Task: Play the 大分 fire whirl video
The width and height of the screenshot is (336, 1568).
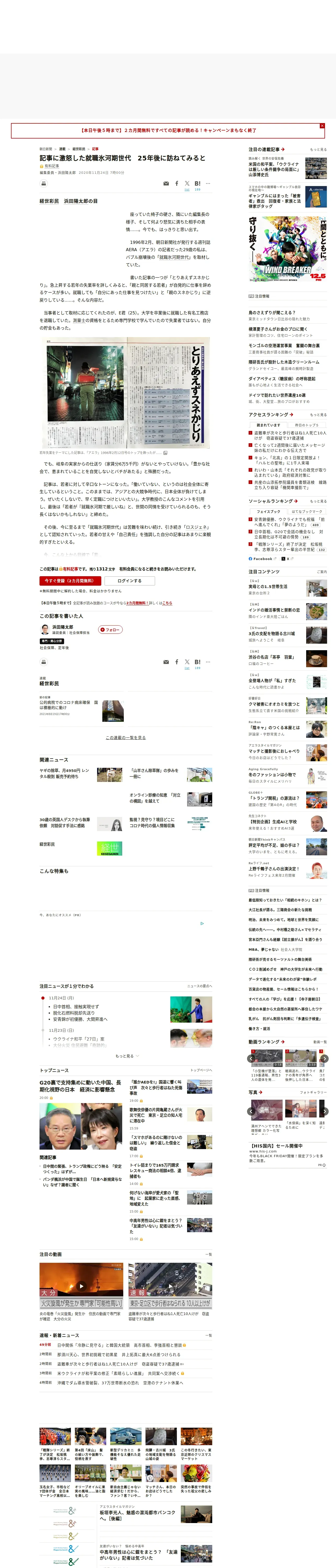Action: click(81, 1286)
